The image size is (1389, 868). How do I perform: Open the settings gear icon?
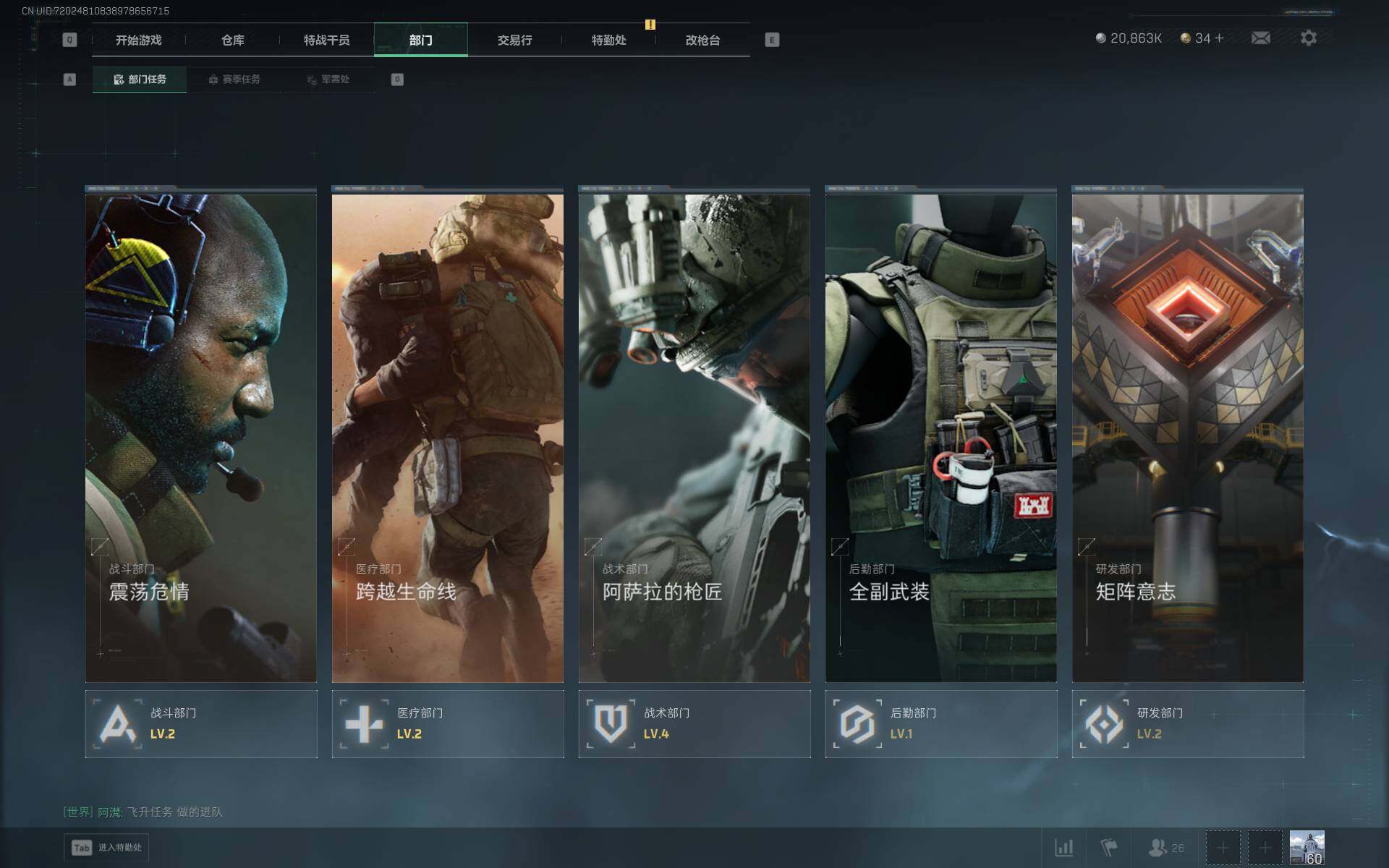click(x=1308, y=38)
